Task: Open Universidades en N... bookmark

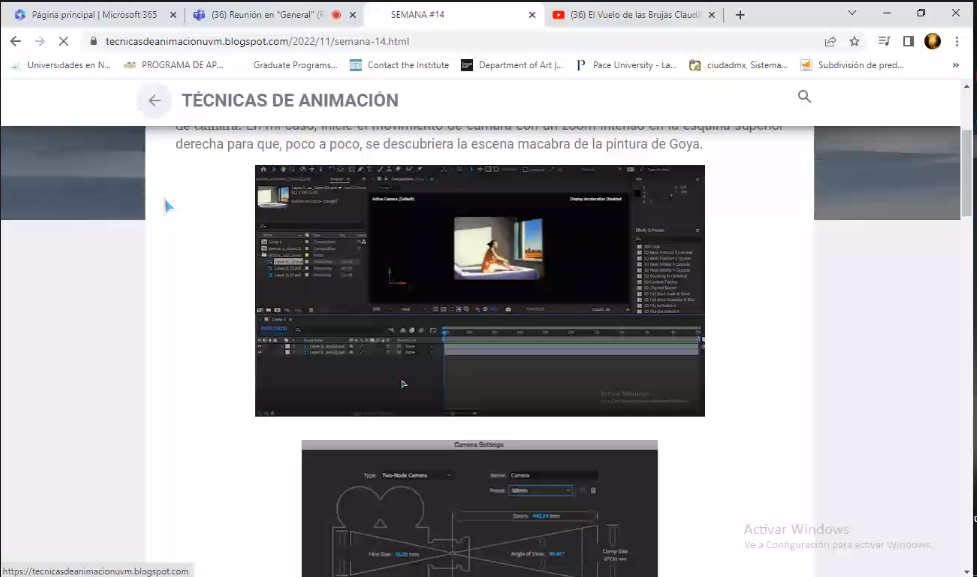Action: (x=61, y=65)
